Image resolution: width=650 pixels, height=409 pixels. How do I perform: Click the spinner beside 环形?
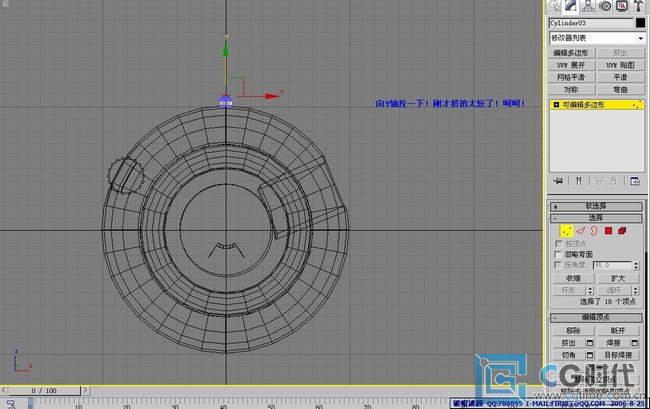590,290
